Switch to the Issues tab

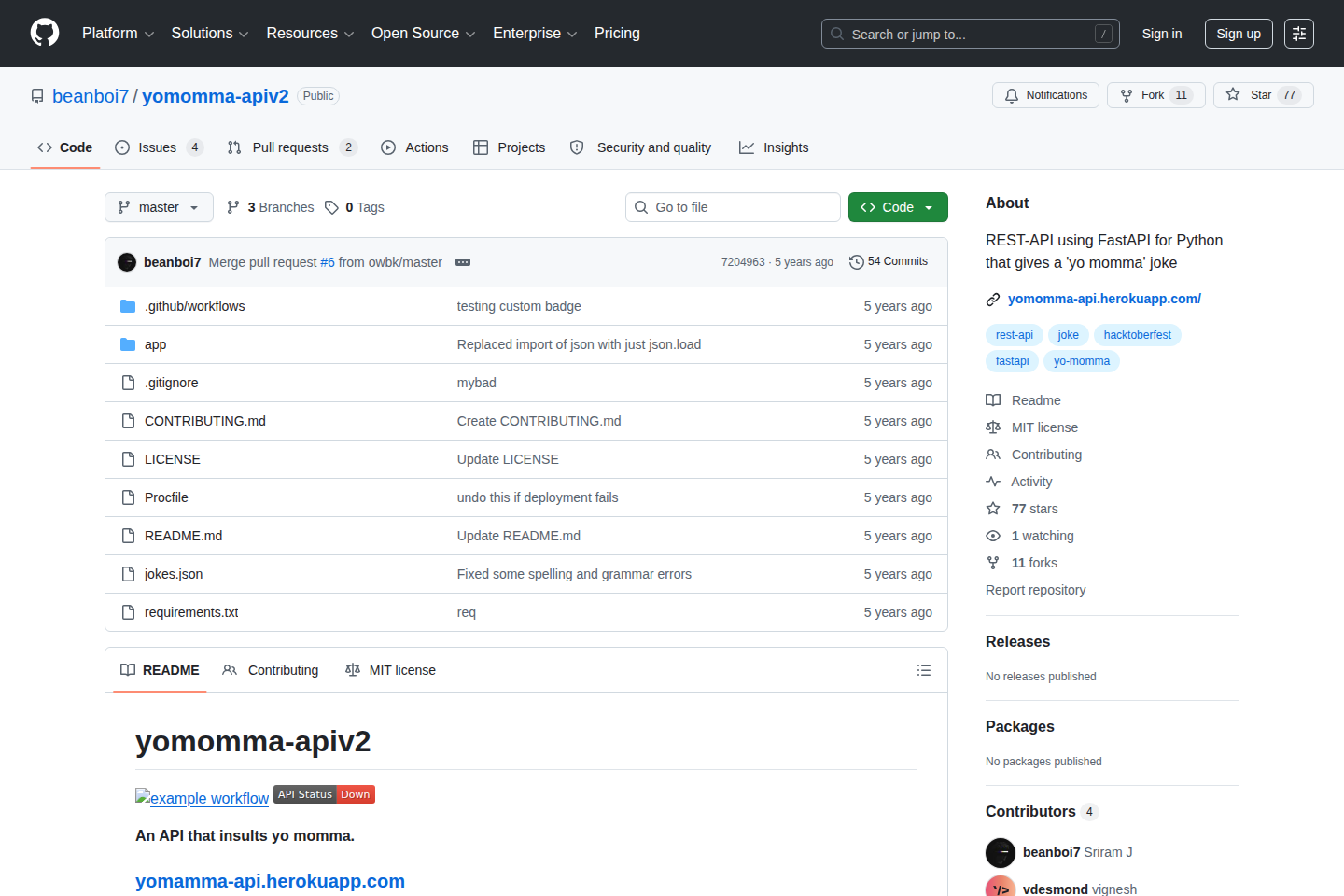click(x=157, y=147)
